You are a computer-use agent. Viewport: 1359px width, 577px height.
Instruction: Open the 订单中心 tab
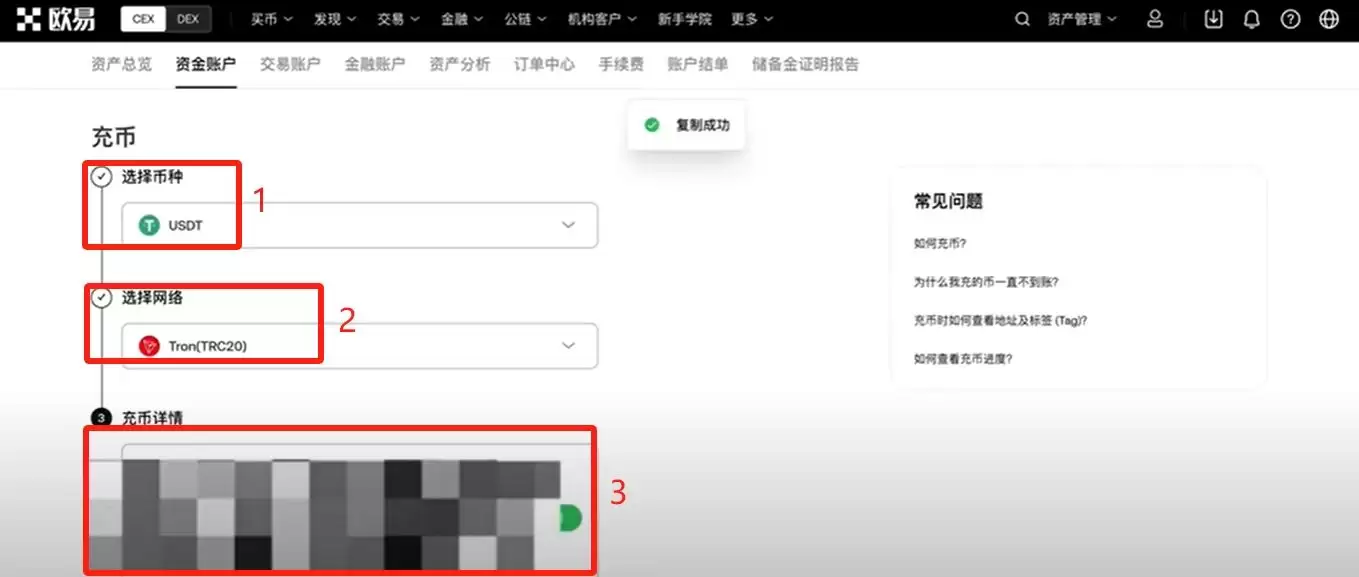(543, 64)
